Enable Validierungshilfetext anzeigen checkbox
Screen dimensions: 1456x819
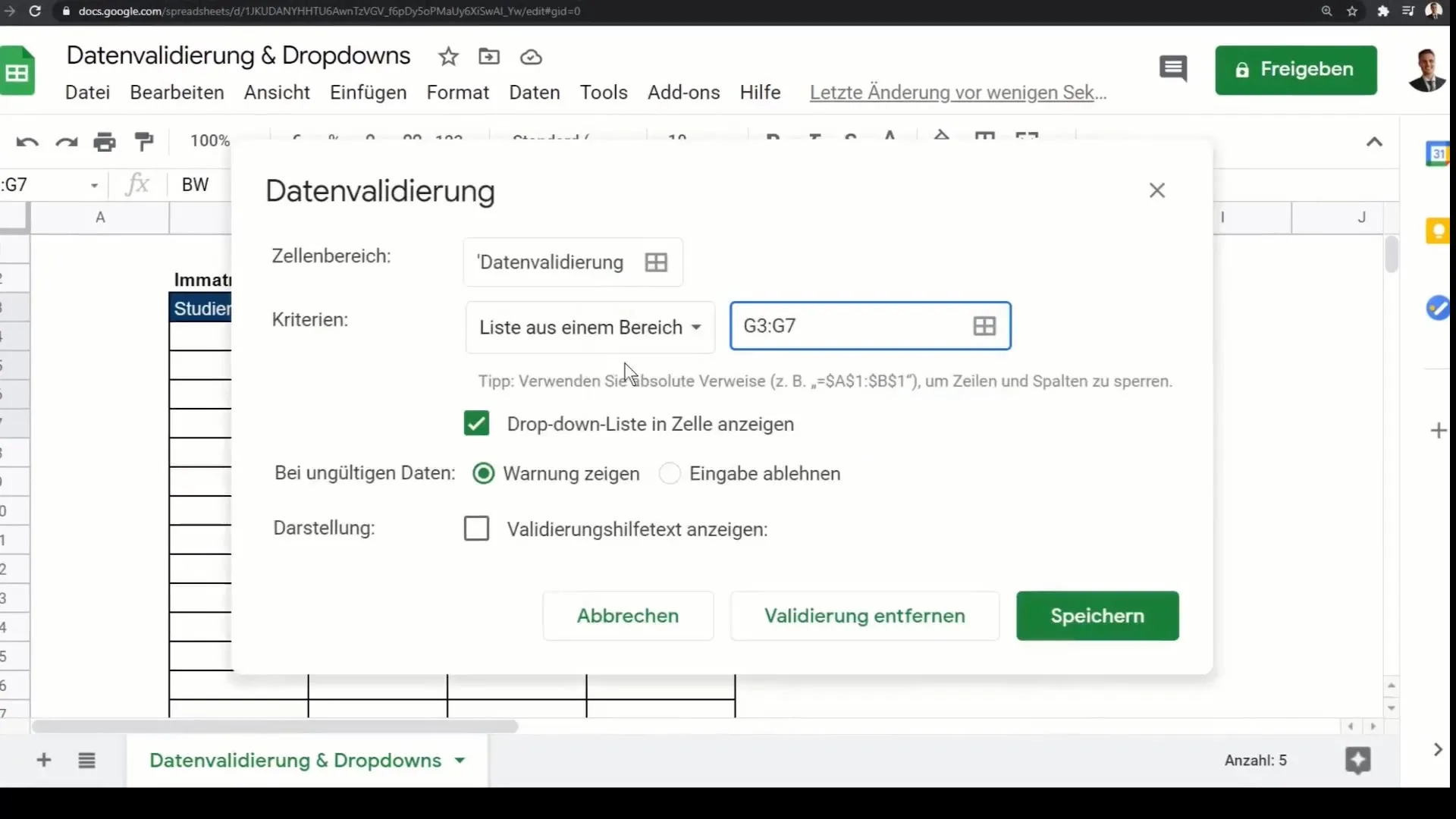tap(476, 529)
